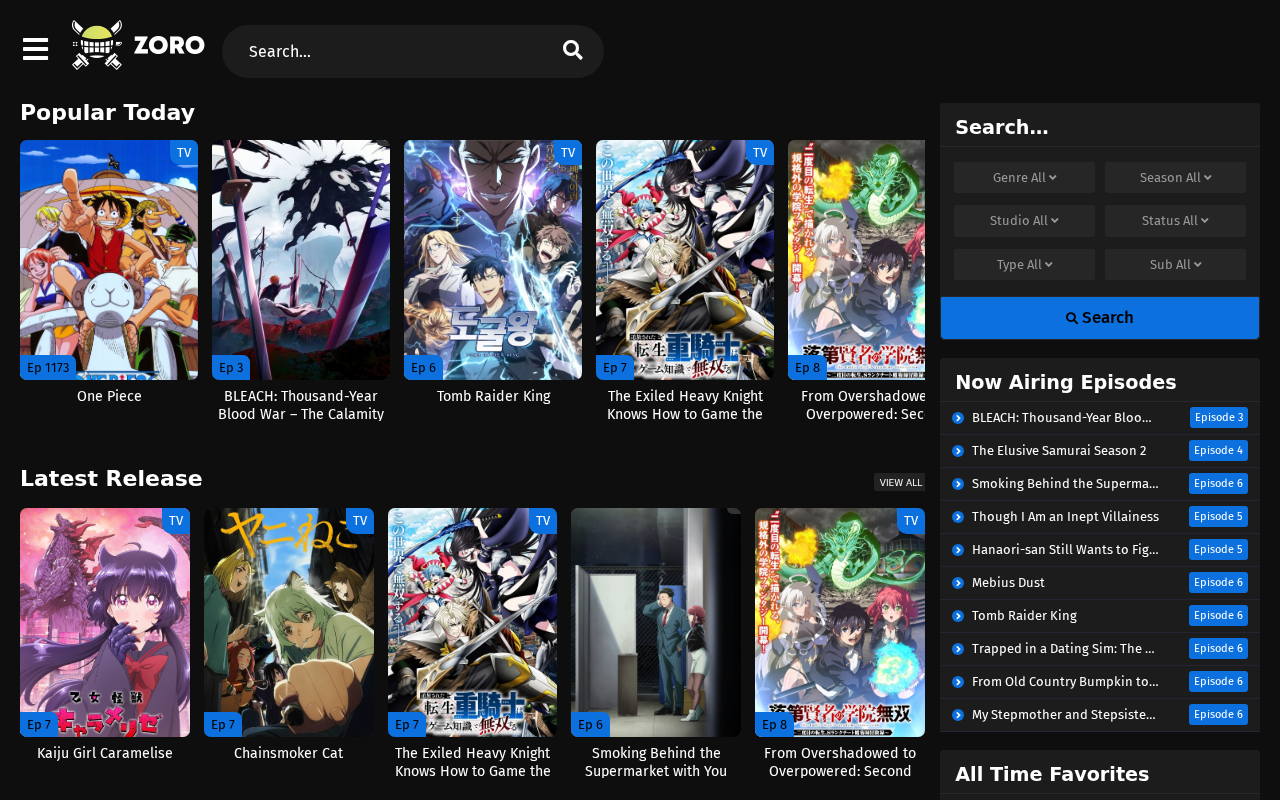Click the bullet icon beside The Elusive Samurai Season 2
This screenshot has width=1280, height=800.
click(958, 451)
